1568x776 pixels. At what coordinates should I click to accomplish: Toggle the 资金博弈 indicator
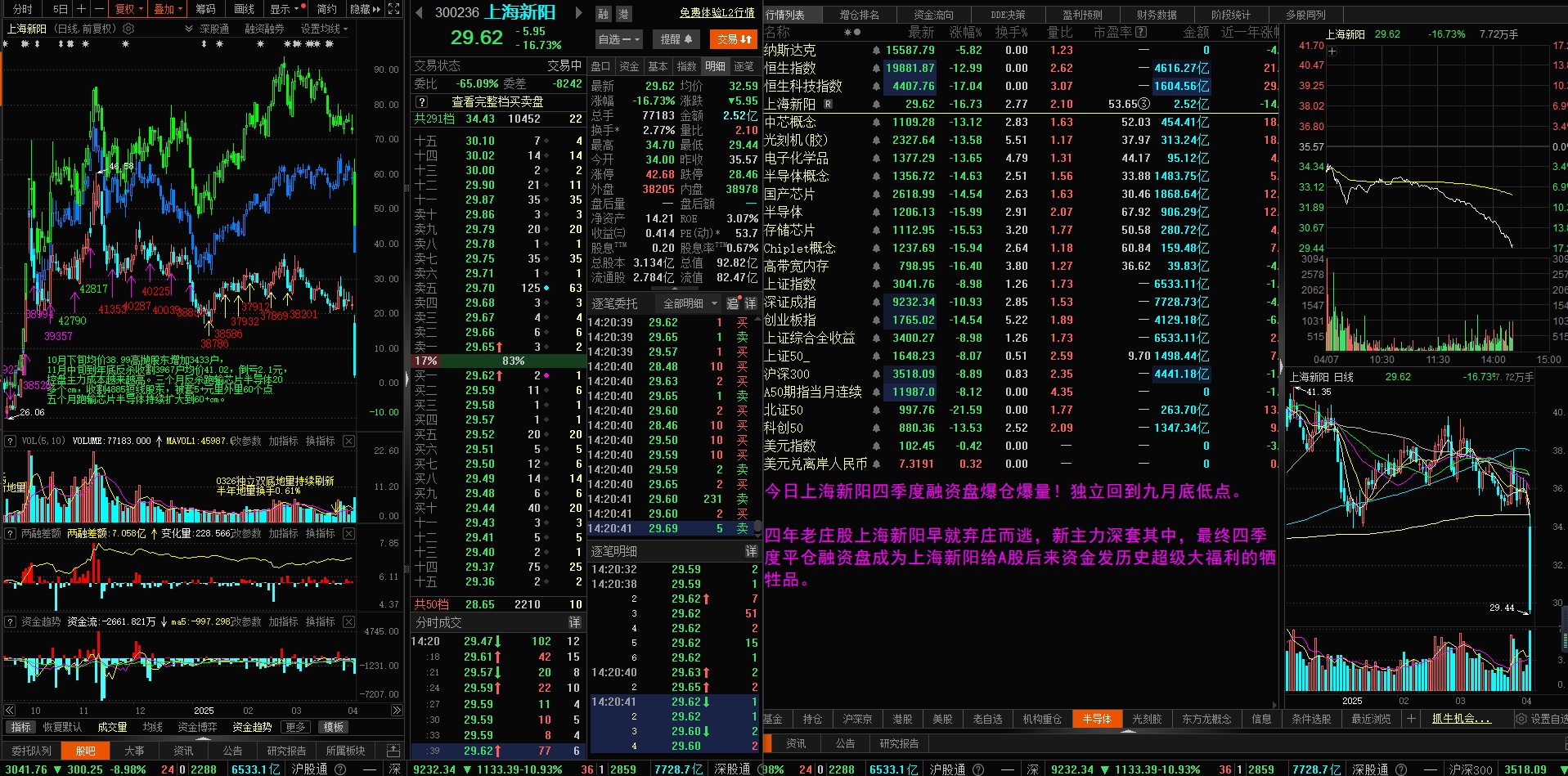point(198,727)
